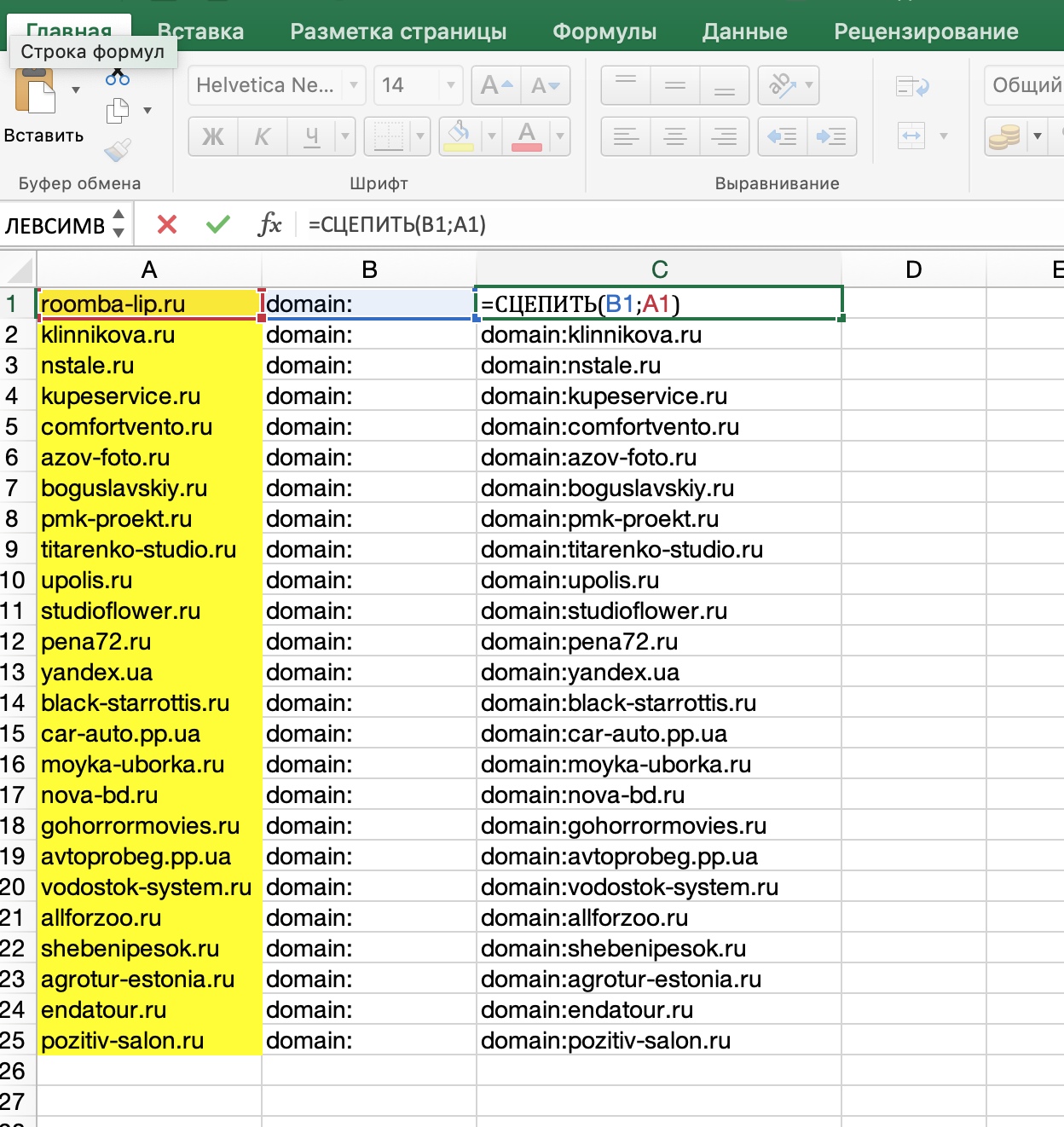Increase cell indent
The height and width of the screenshot is (1127, 1064).
(x=831, y=136)
